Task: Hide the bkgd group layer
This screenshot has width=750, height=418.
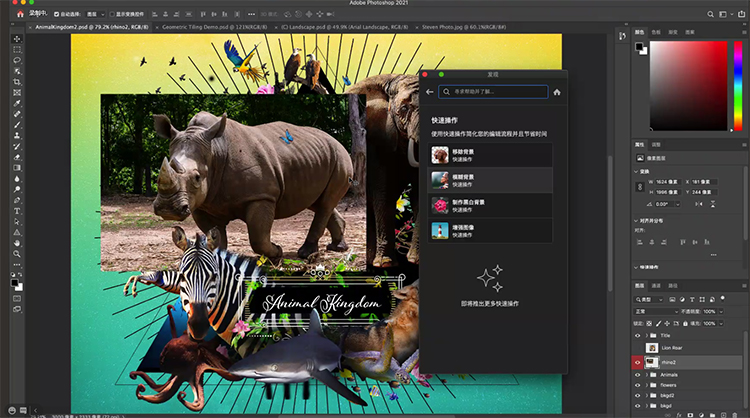Action: [637, 406]
